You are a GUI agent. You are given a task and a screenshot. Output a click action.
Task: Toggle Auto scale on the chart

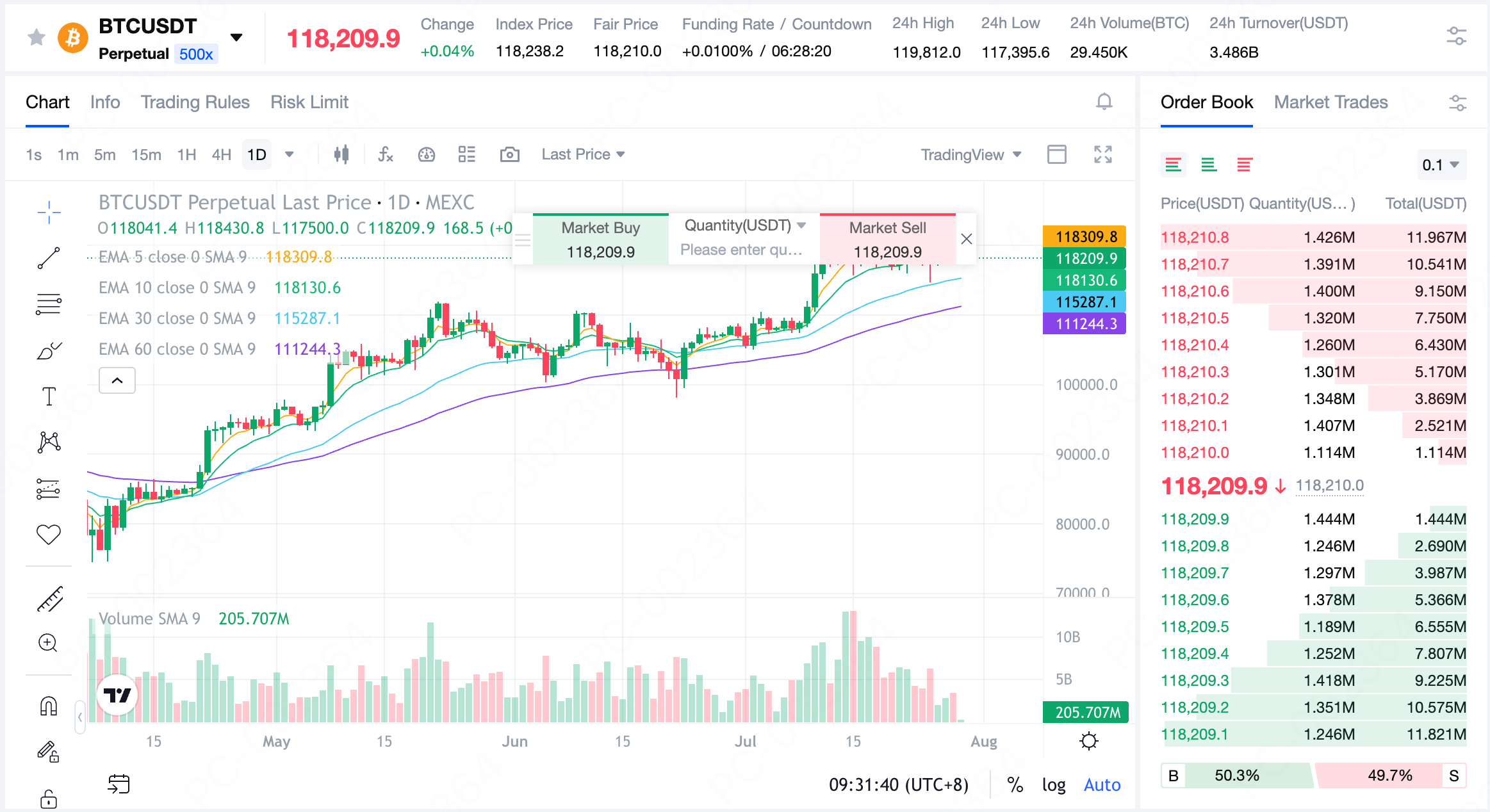(1102, 784)
